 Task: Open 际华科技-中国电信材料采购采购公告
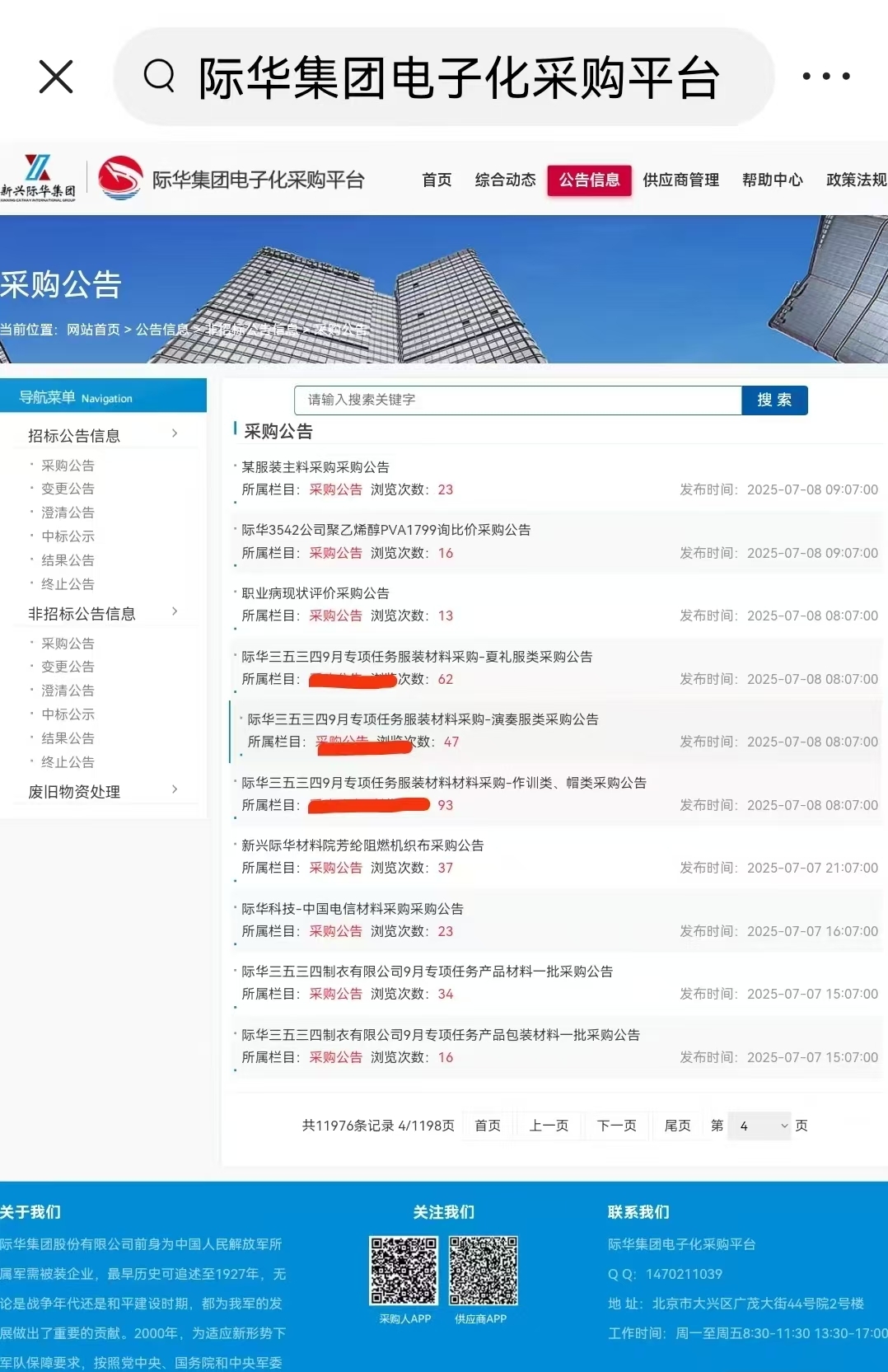click(353, 909)
